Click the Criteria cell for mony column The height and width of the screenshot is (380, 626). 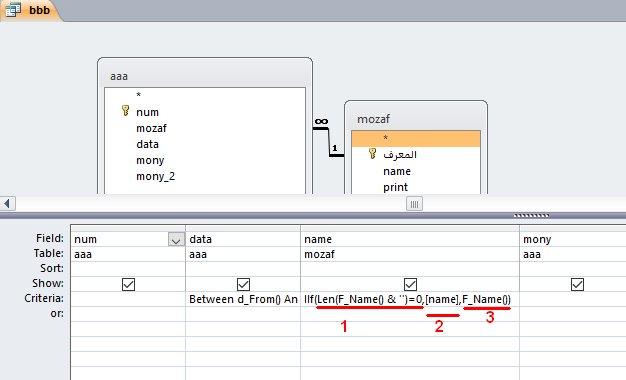pos(573,299)
